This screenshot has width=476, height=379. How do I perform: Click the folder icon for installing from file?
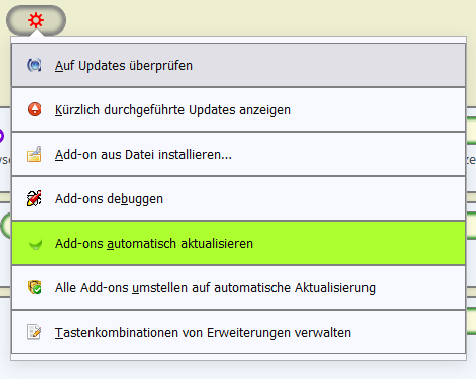[x=34, y=154]
